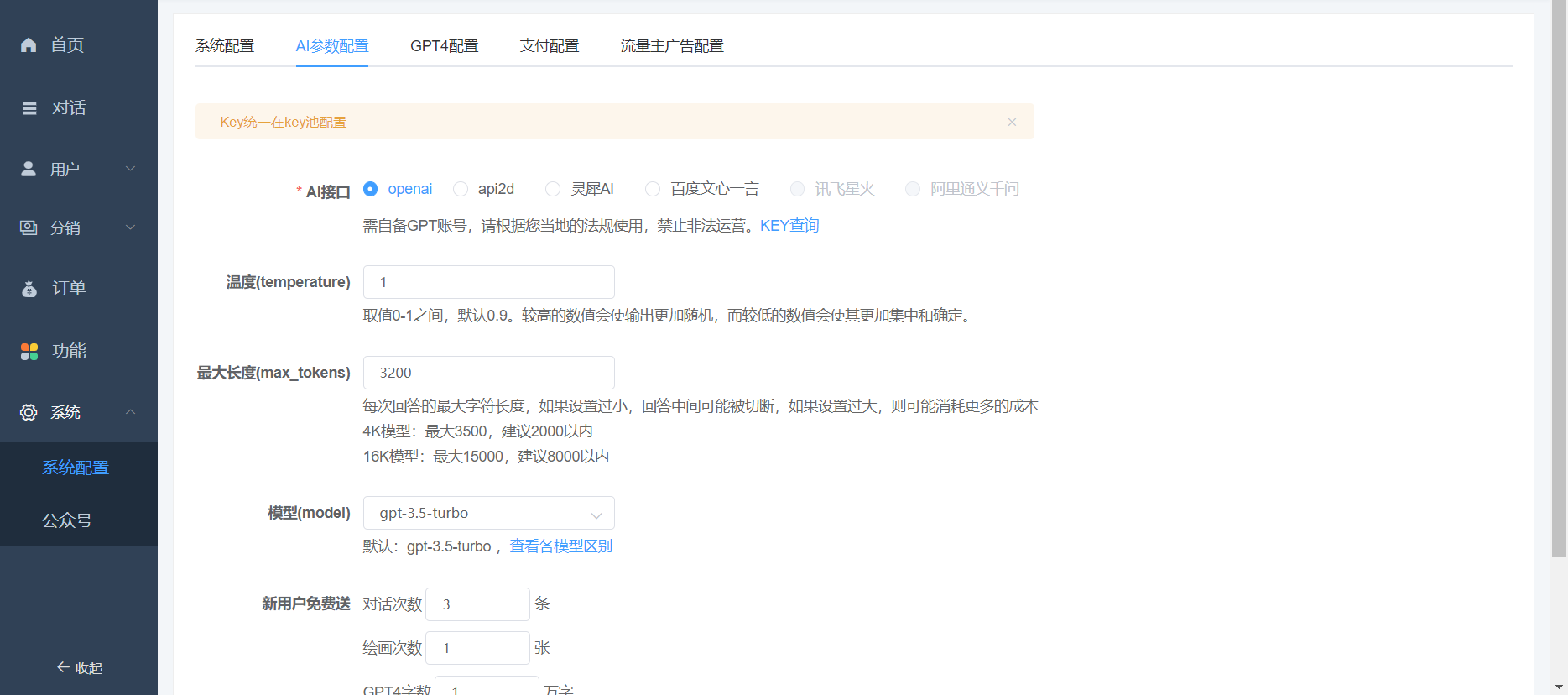Click the list icon beside 对话
1568x695 pixels.
coord(29,107)
